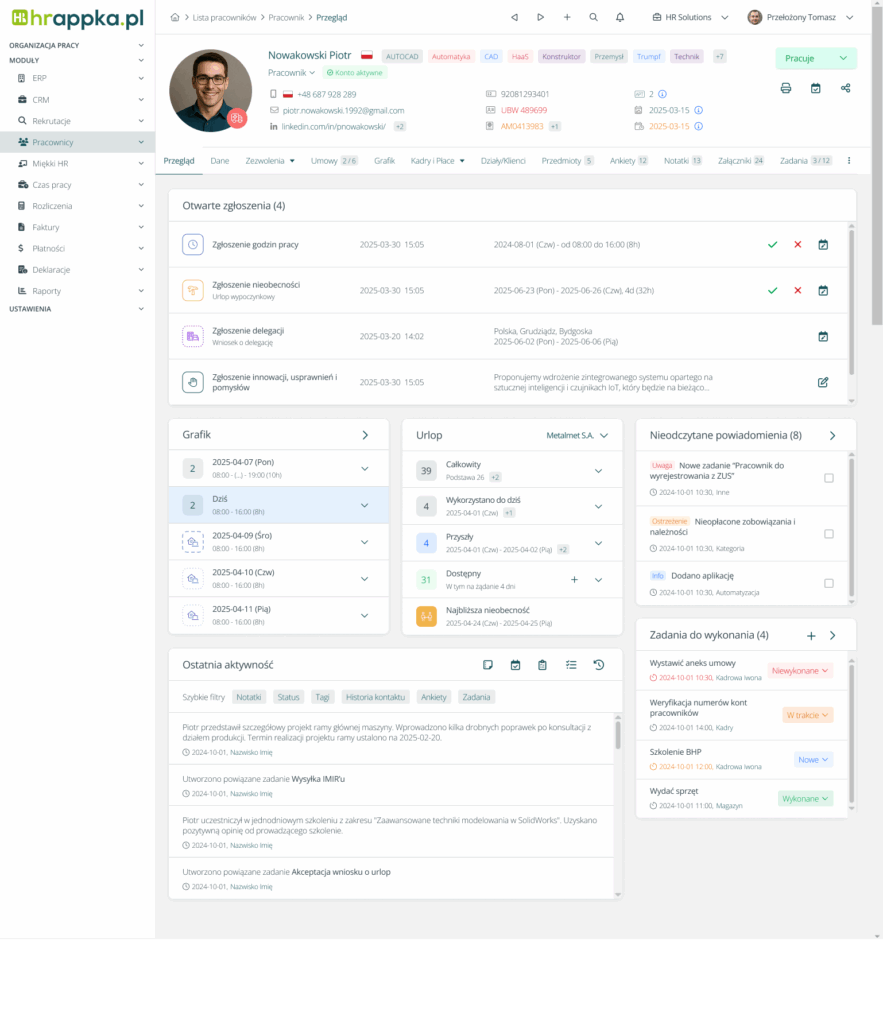Mark 'Dodano aplikację' notification checkbox
The height and width of the screenshot is (1024, 883).
click(828, 583)
